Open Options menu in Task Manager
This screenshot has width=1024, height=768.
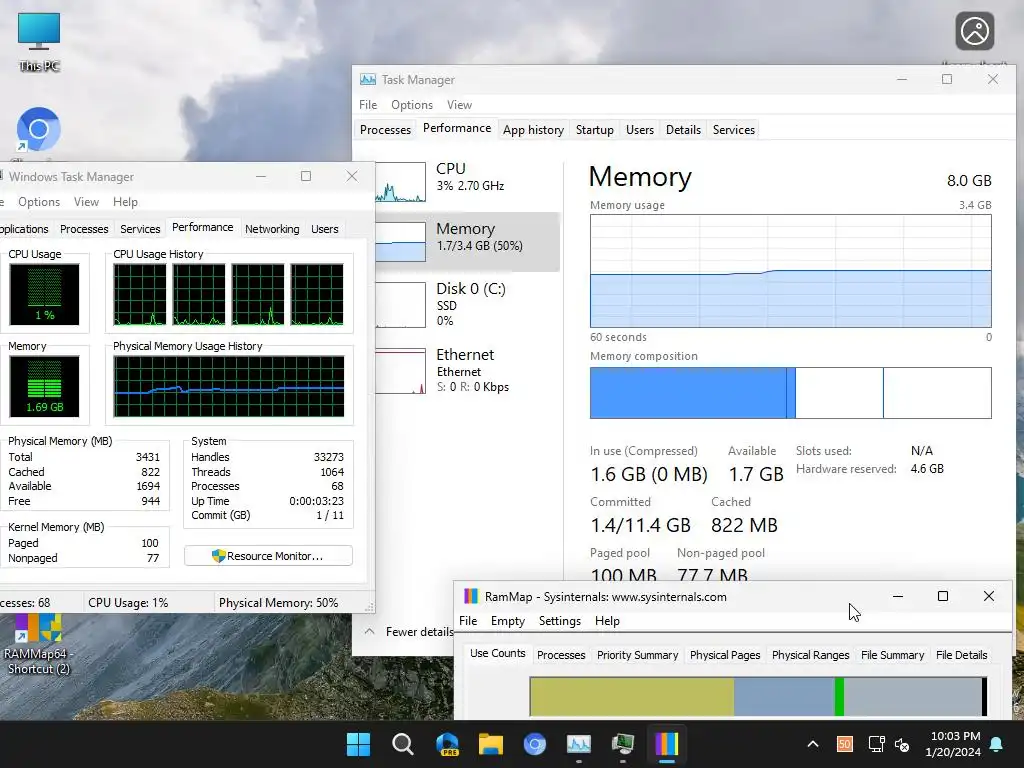[x=411, y=104]
